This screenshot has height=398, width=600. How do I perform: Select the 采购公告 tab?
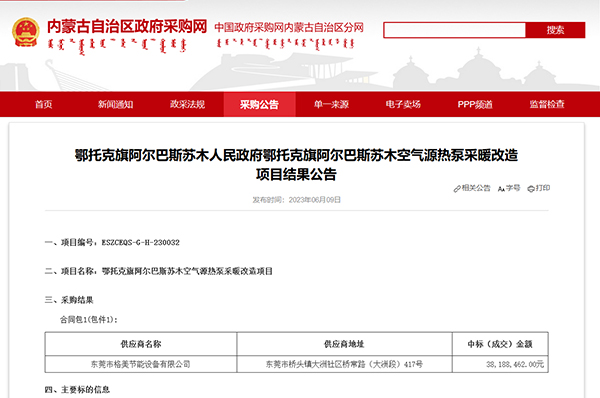tap(259, 104)
